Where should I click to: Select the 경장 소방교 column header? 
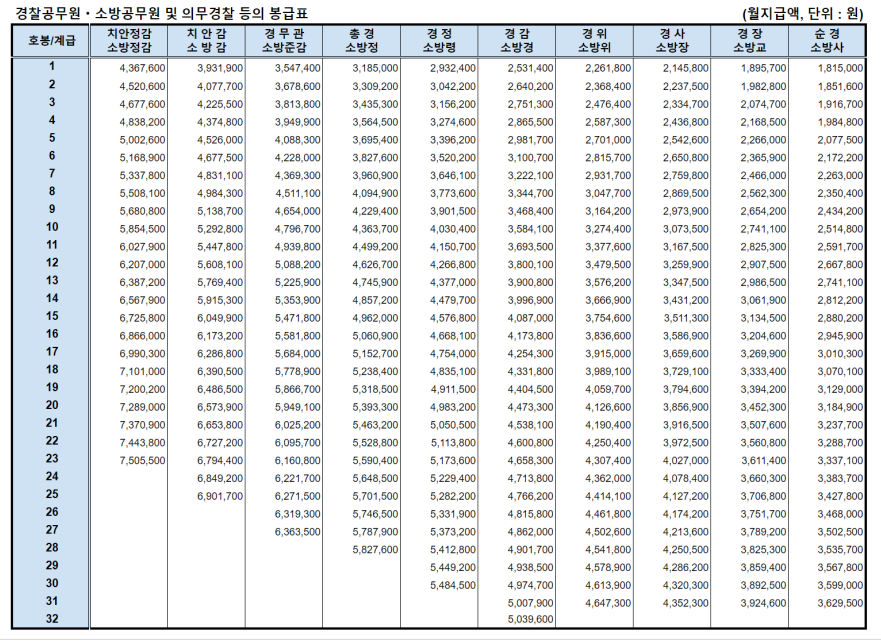[750, 41]
